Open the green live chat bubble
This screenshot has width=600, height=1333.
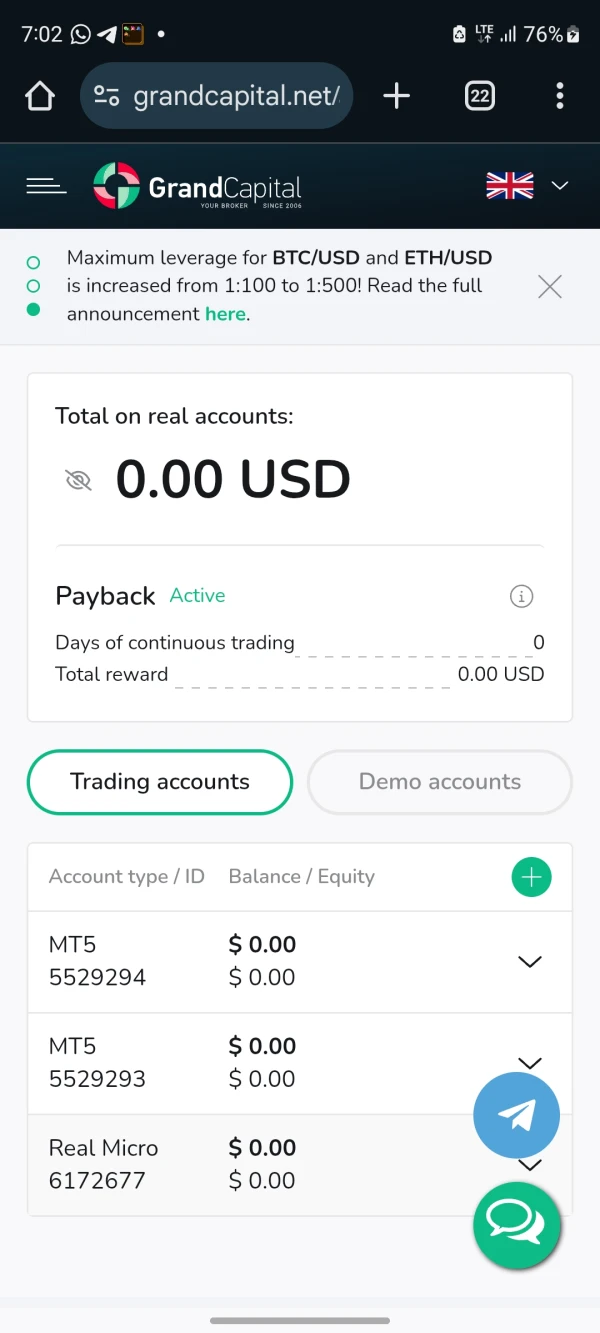[x=516, y=1224]
